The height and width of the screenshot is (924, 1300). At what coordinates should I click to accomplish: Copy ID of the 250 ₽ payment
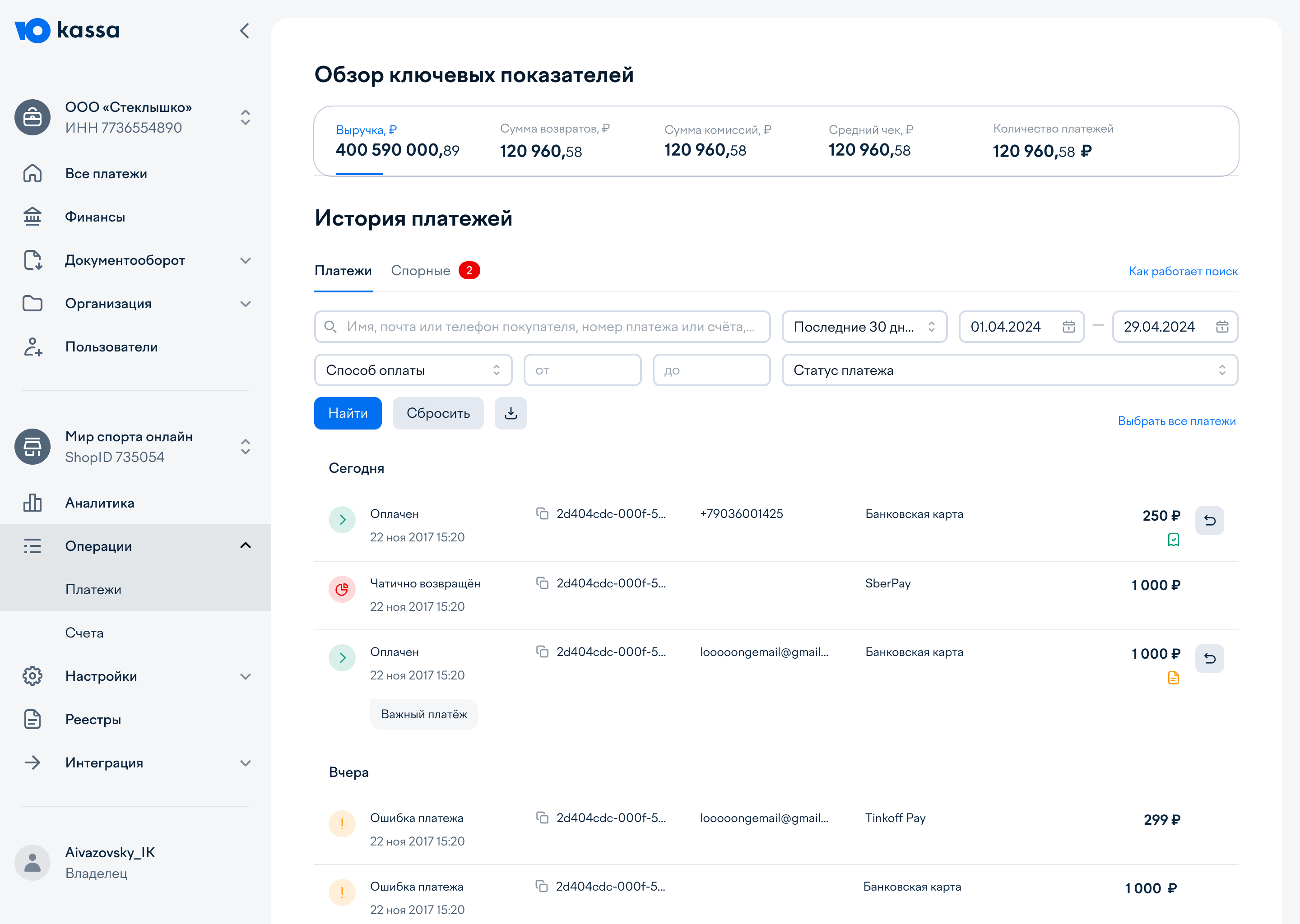(x=543, y=514)
